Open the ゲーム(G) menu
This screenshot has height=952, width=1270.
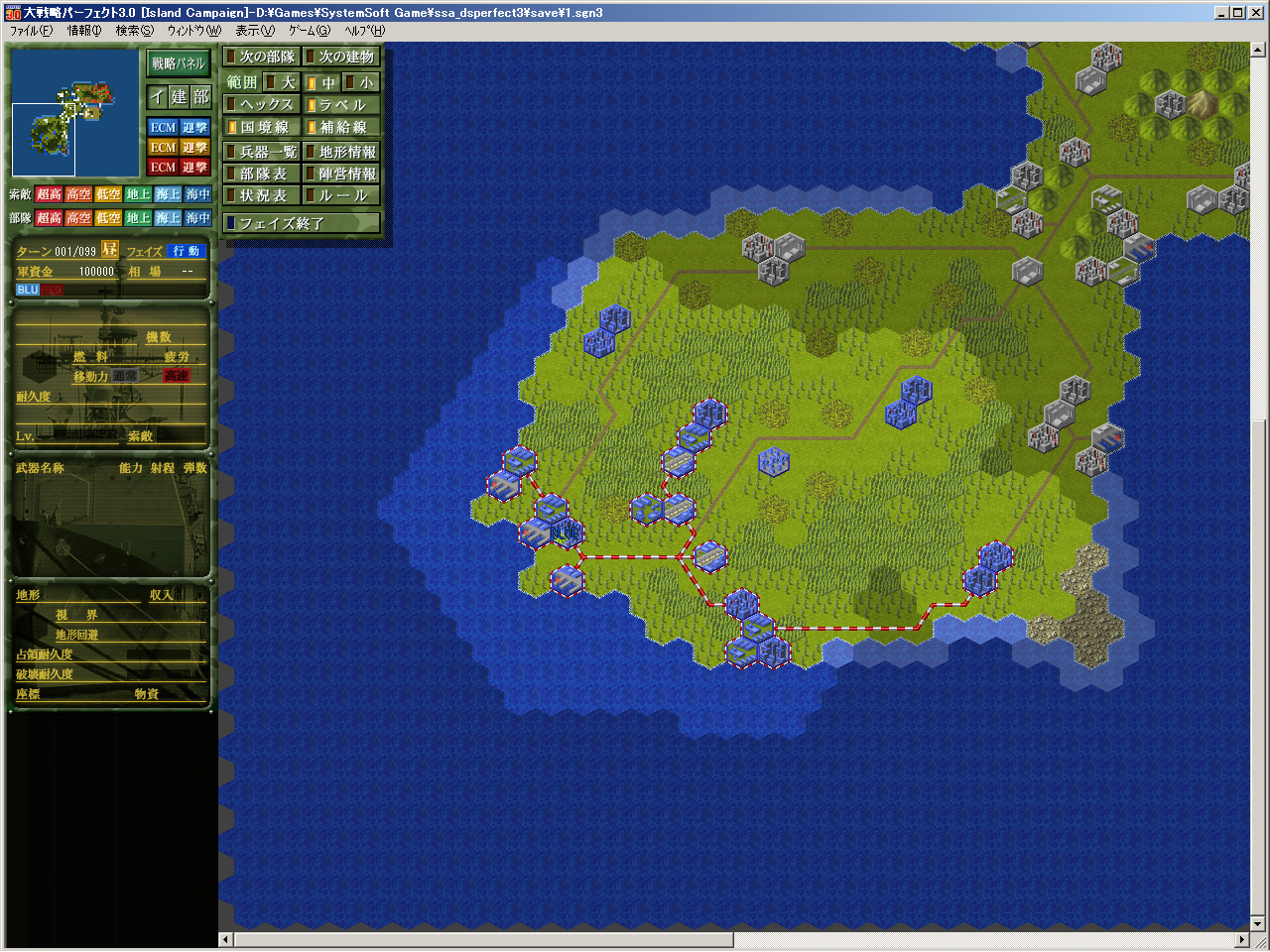coord(310,31)
